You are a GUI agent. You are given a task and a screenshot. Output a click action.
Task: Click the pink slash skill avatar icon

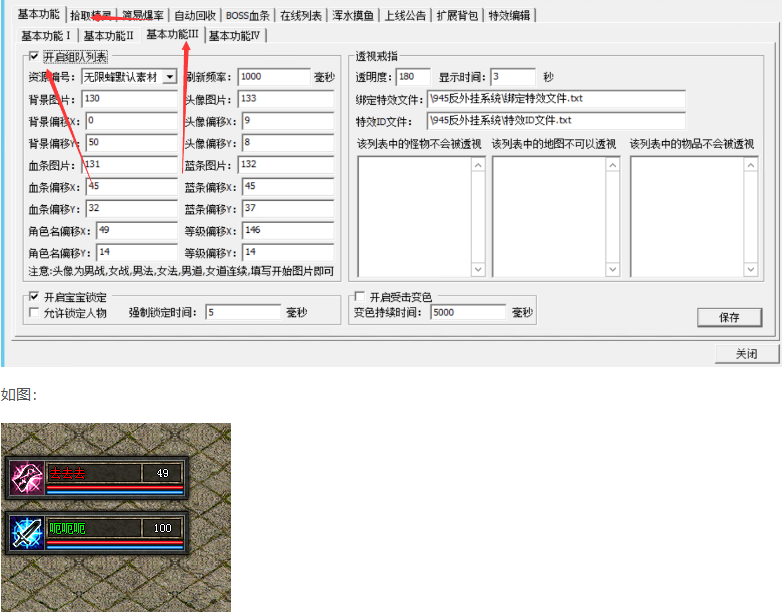point(24,477)
